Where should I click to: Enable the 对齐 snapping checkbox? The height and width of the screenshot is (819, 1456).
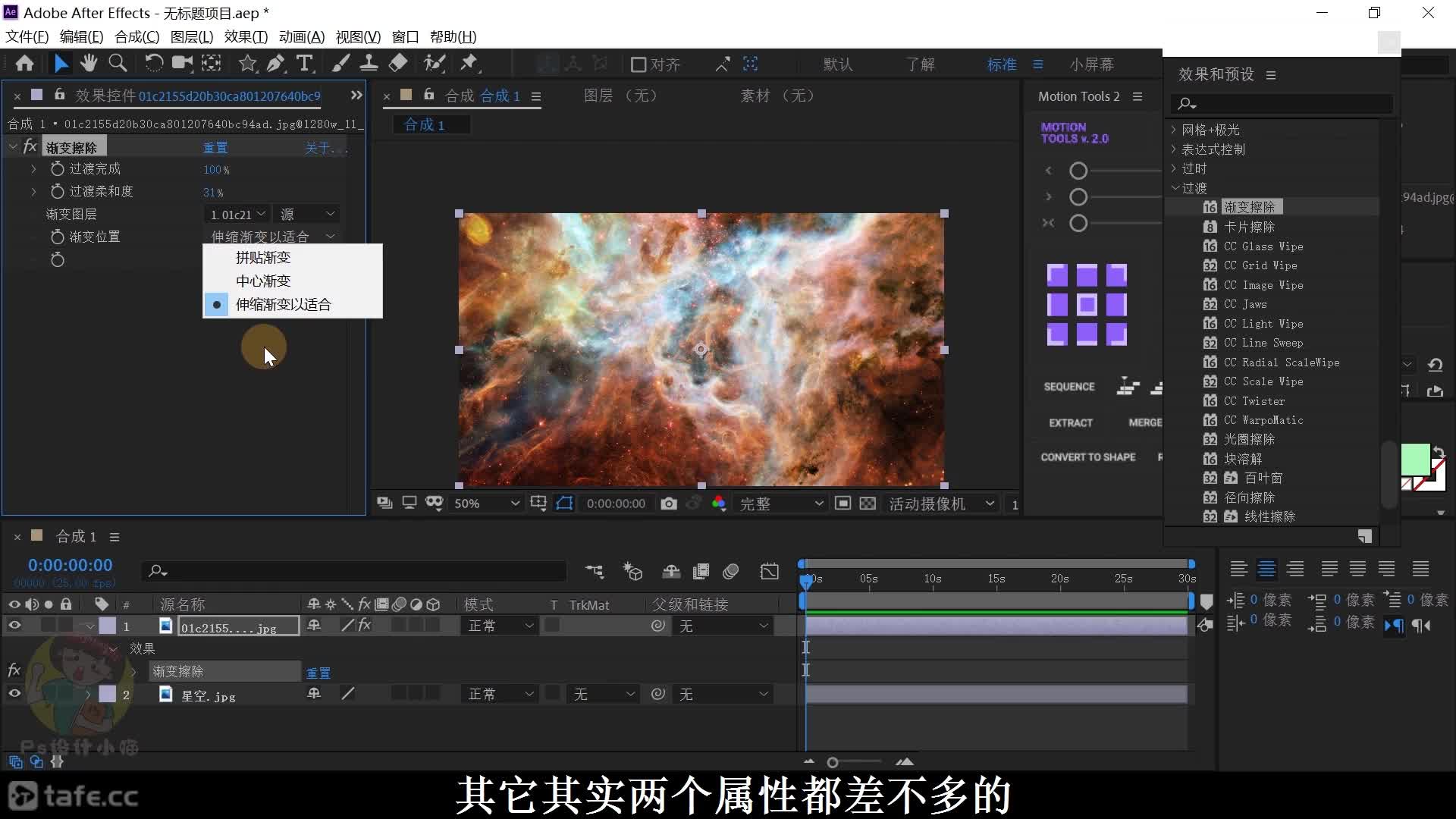639,64
